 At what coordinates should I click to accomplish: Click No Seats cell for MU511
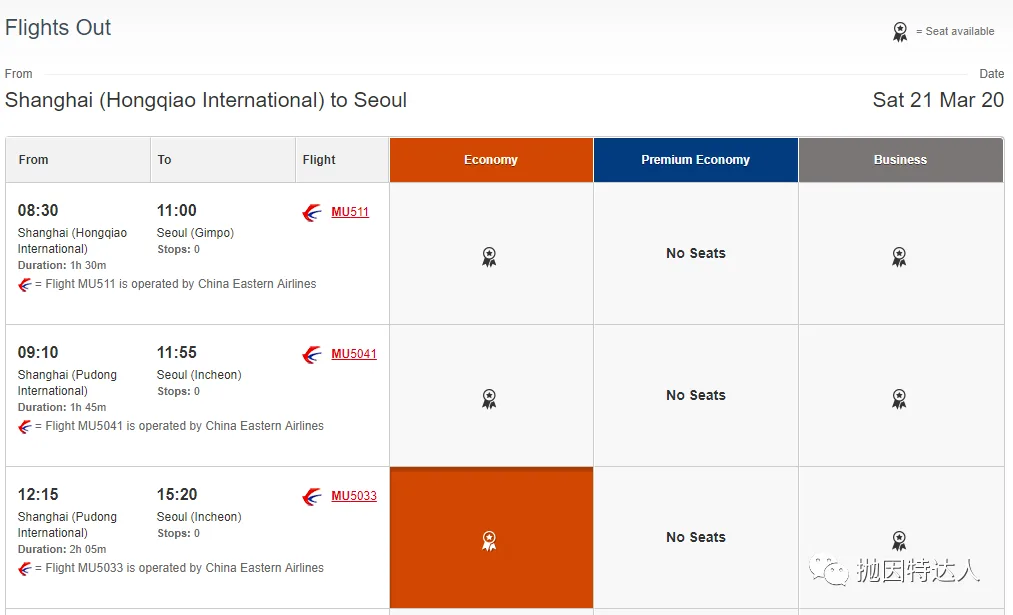tap(695, 254)
